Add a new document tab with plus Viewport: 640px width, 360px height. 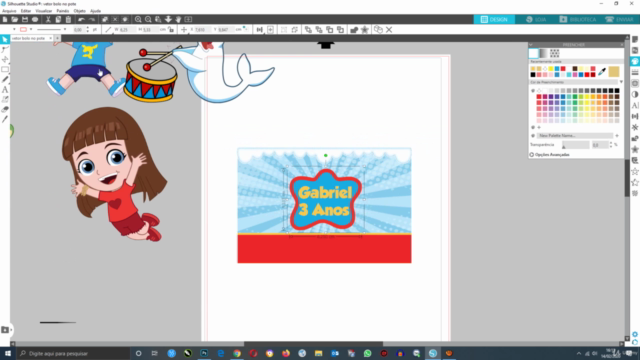click(x=58, y=38)
